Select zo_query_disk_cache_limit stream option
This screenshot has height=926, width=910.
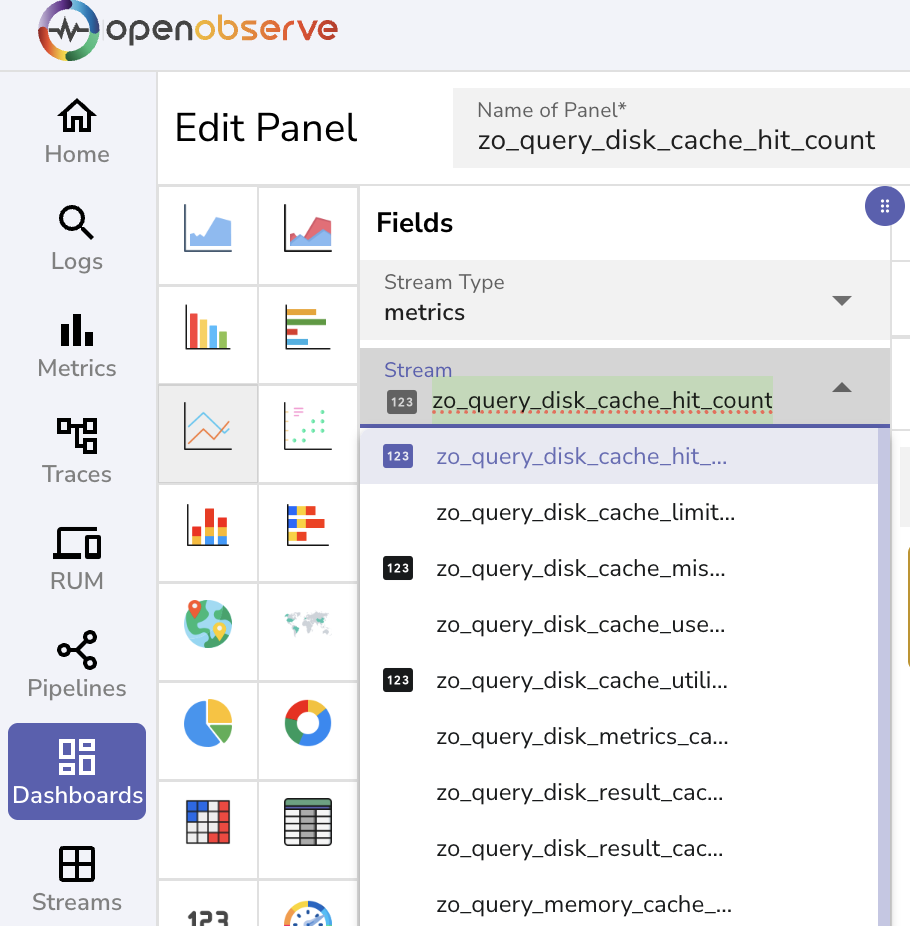(585, 513)
